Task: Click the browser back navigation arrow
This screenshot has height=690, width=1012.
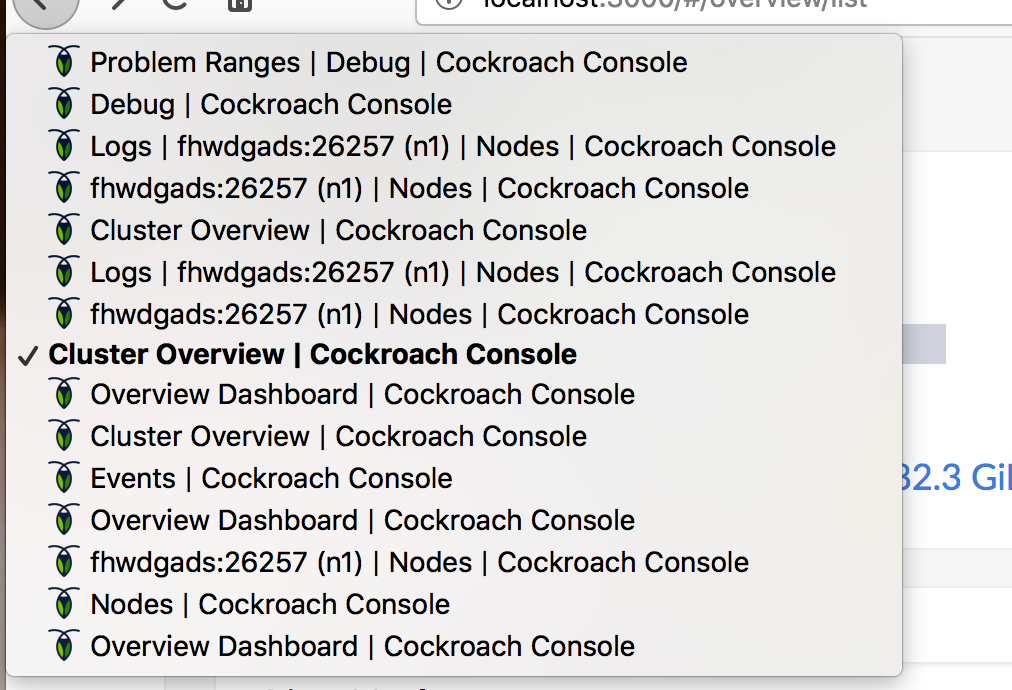Action: point(46,6)
